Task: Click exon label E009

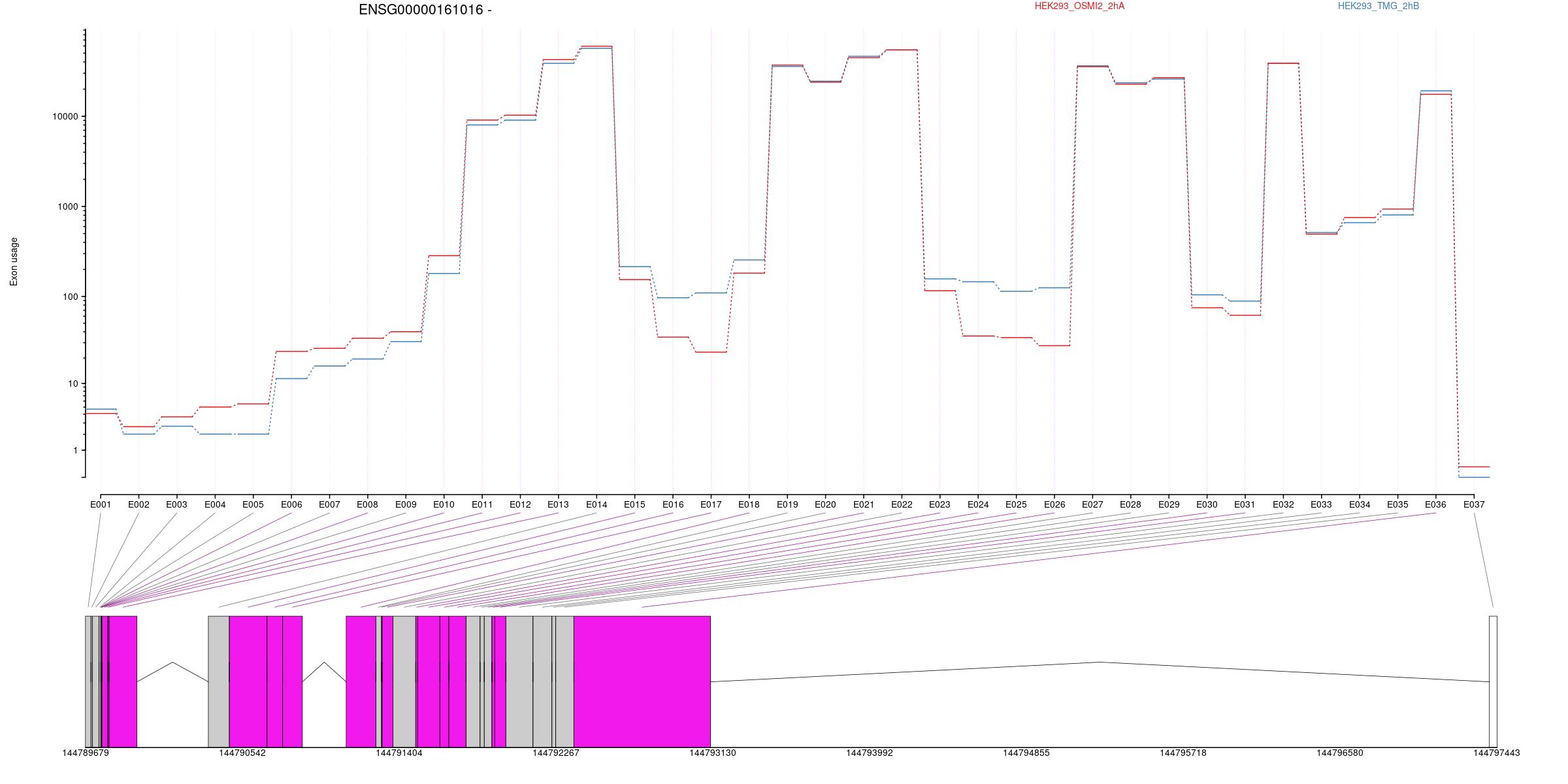Action: (406, 504)
